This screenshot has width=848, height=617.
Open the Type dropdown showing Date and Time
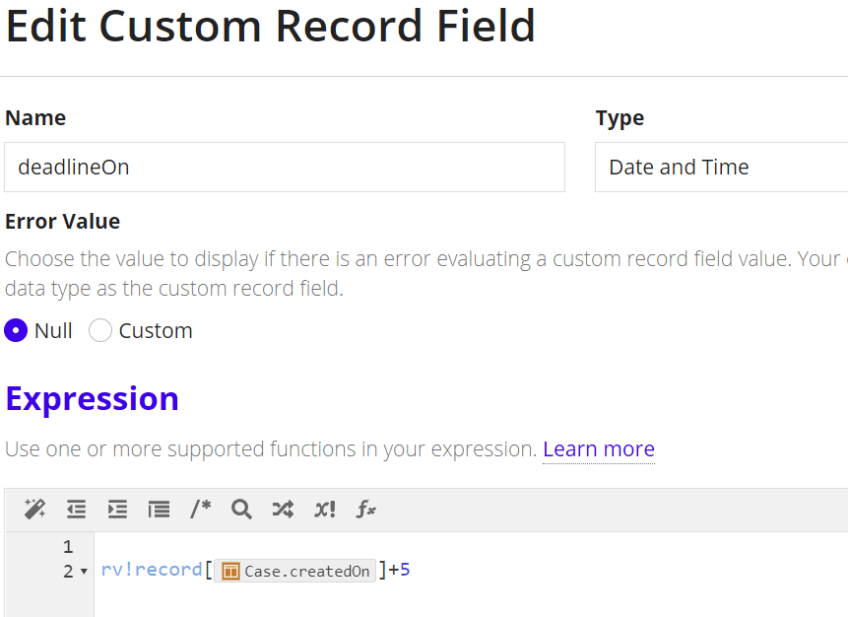coord(720,167)
